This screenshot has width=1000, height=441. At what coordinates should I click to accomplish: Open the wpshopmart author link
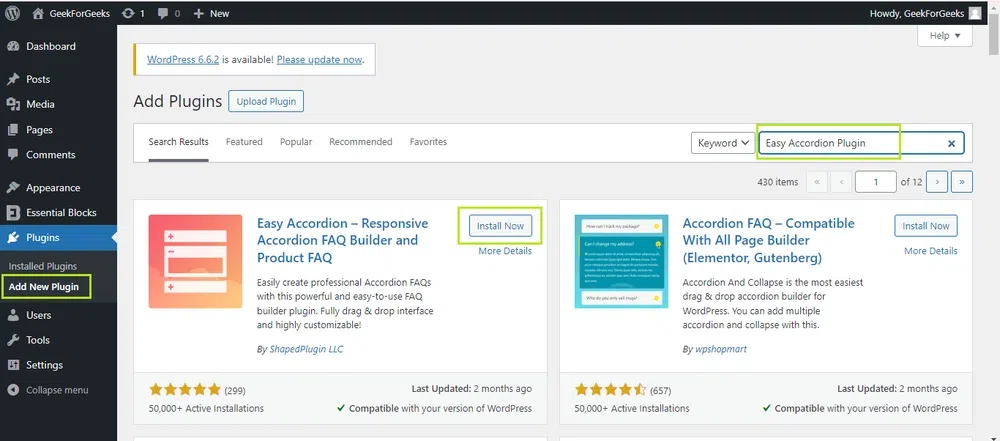click(x=721, y=349)
